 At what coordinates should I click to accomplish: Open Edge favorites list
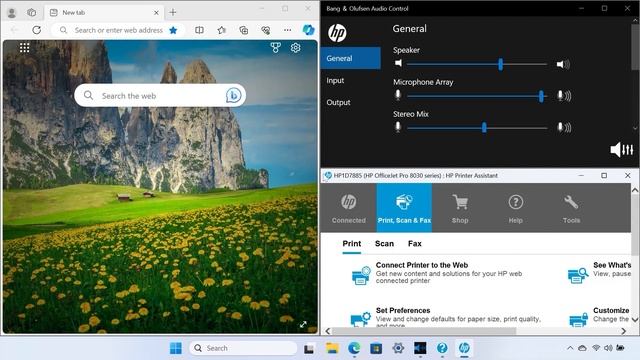coord(221,30)
